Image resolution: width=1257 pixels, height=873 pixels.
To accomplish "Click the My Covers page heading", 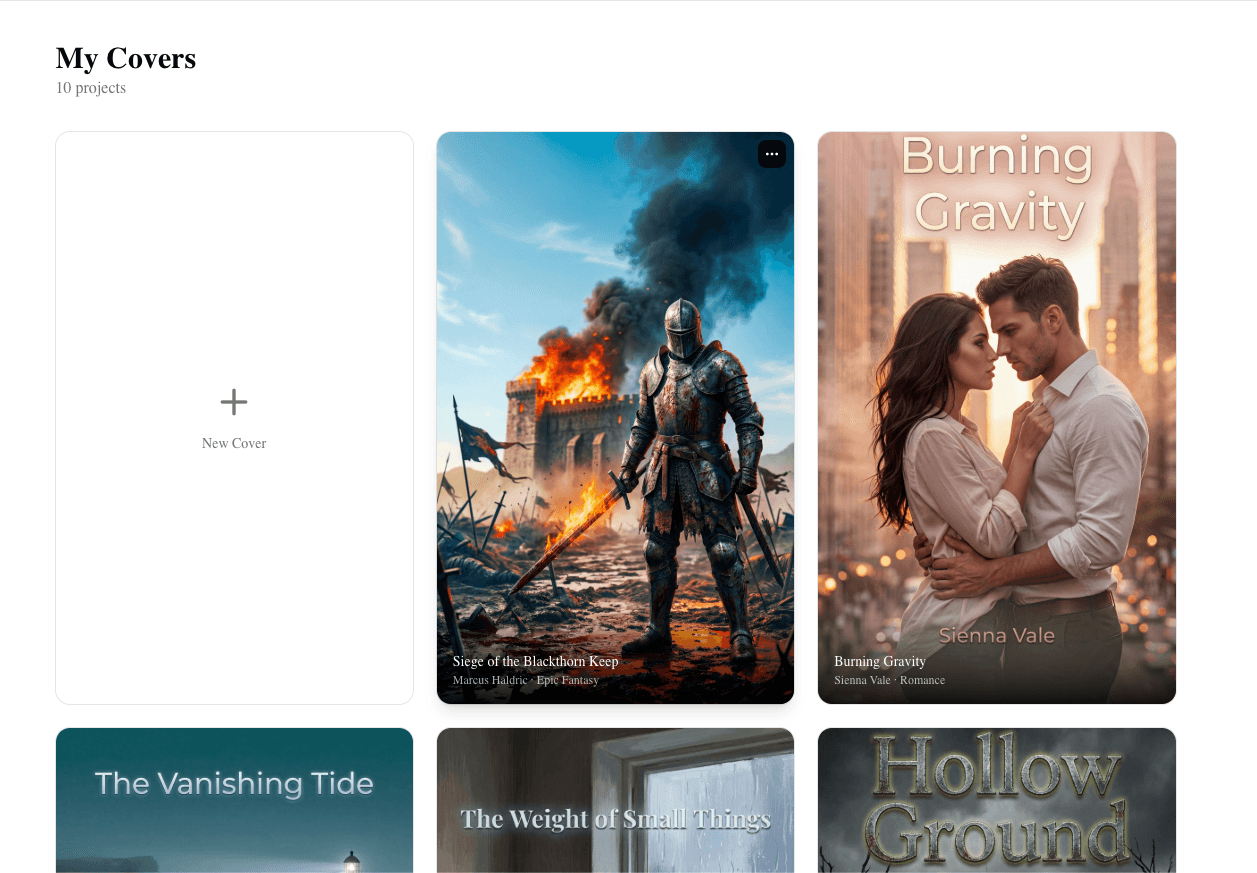I will coord(125,58).
